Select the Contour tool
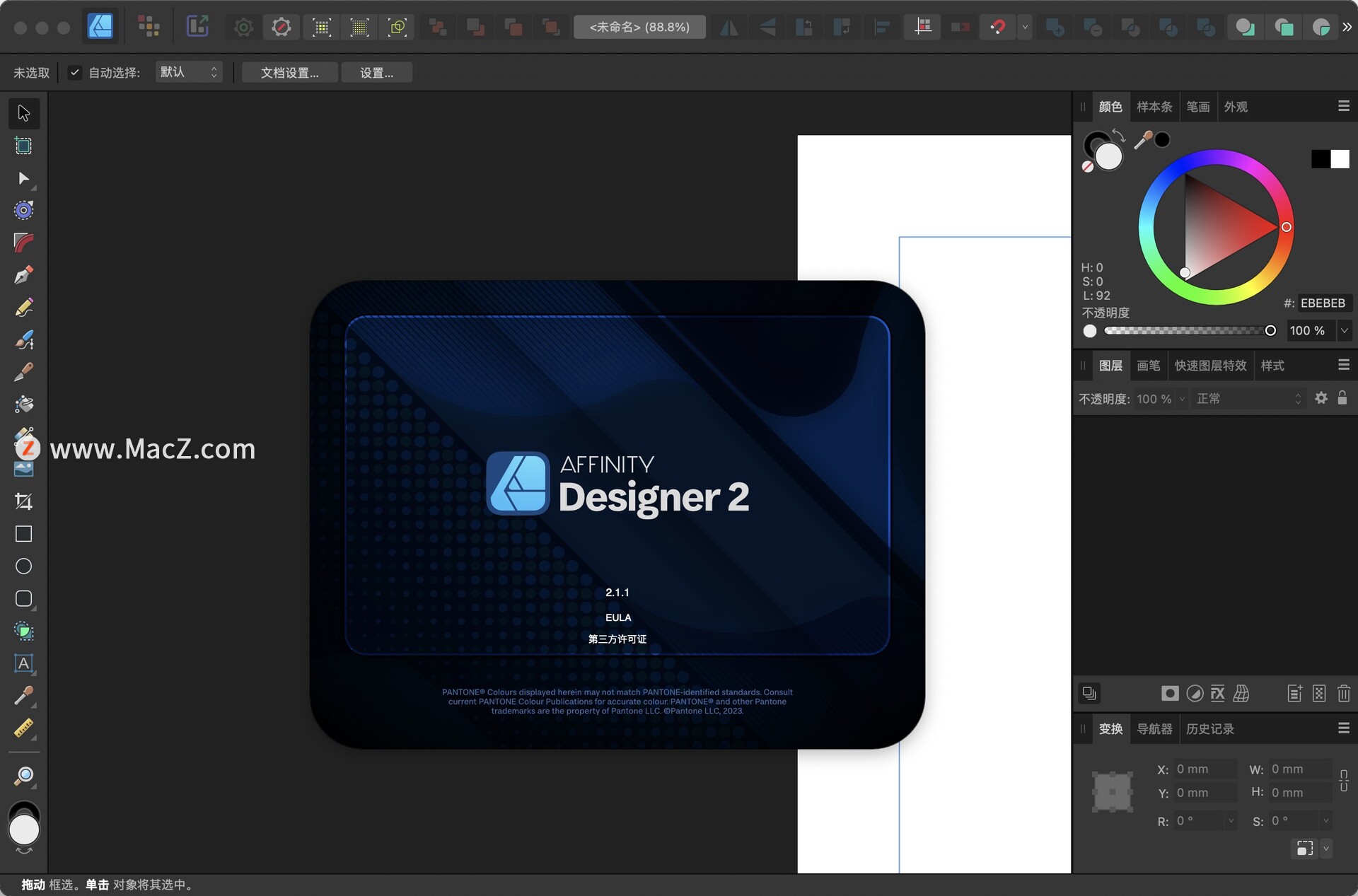Viewport: 1358px width, 896px height. click(23, 211)
